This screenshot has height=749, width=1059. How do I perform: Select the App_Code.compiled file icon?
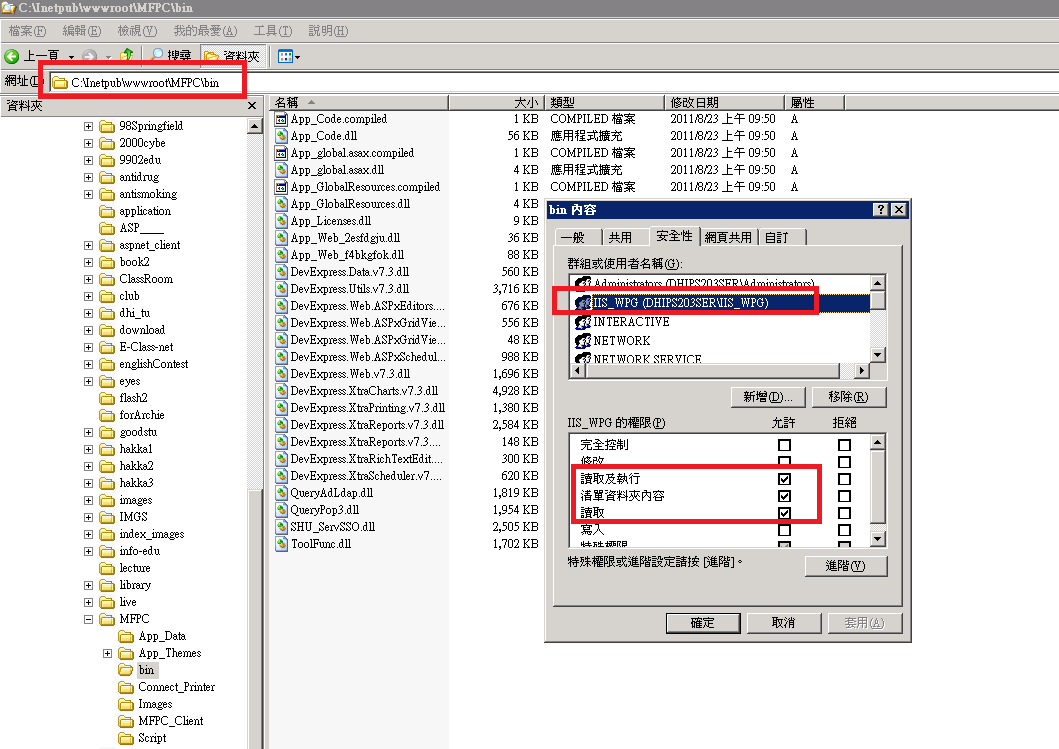282,119
